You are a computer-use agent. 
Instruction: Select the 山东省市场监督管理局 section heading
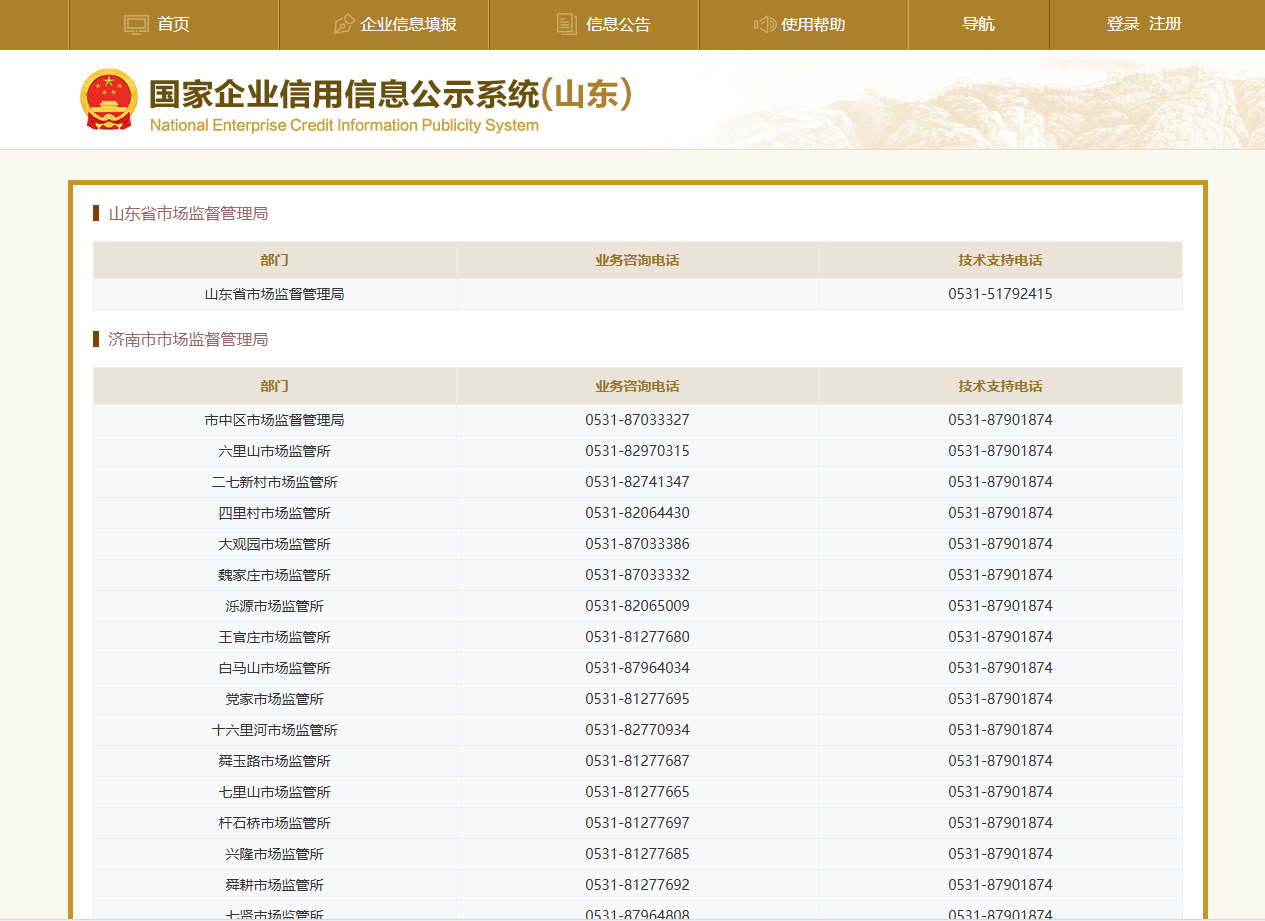tap(188, 213)
